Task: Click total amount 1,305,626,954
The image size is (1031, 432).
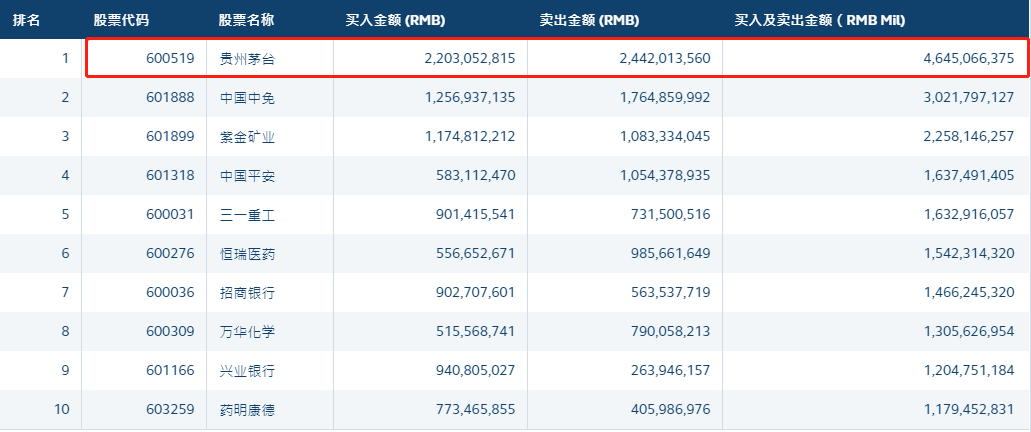Action: click(969, 331)
